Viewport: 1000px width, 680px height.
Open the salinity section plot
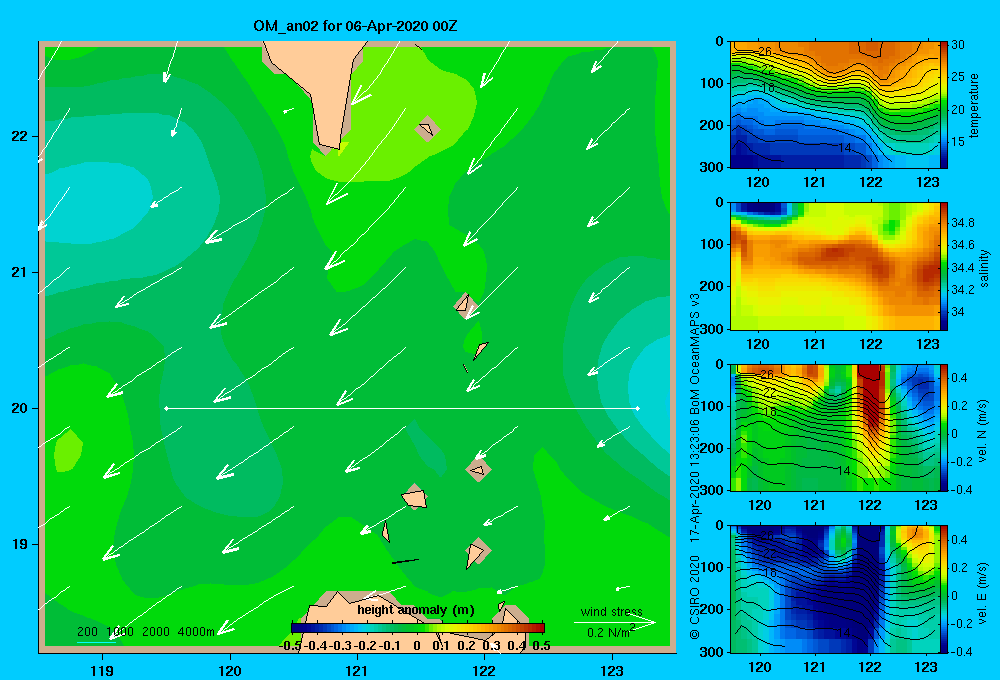(835, 266)
